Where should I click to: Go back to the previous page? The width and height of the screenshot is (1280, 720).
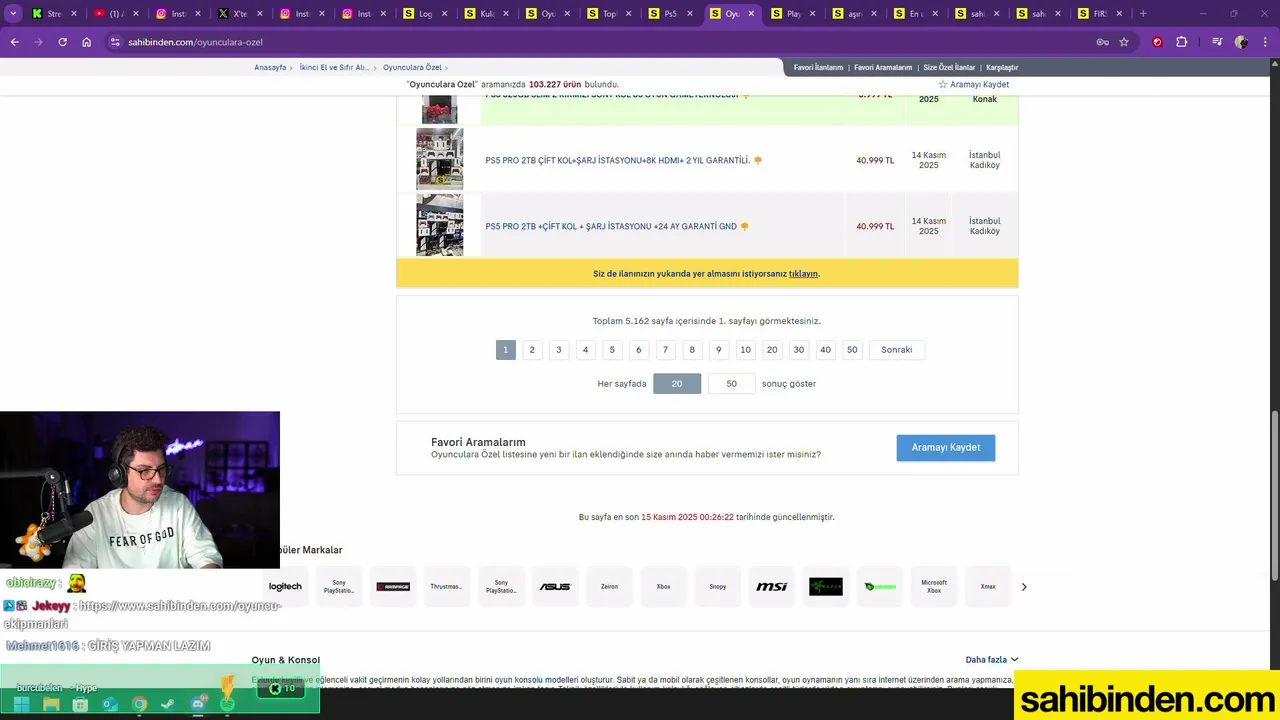pos(14,42)
